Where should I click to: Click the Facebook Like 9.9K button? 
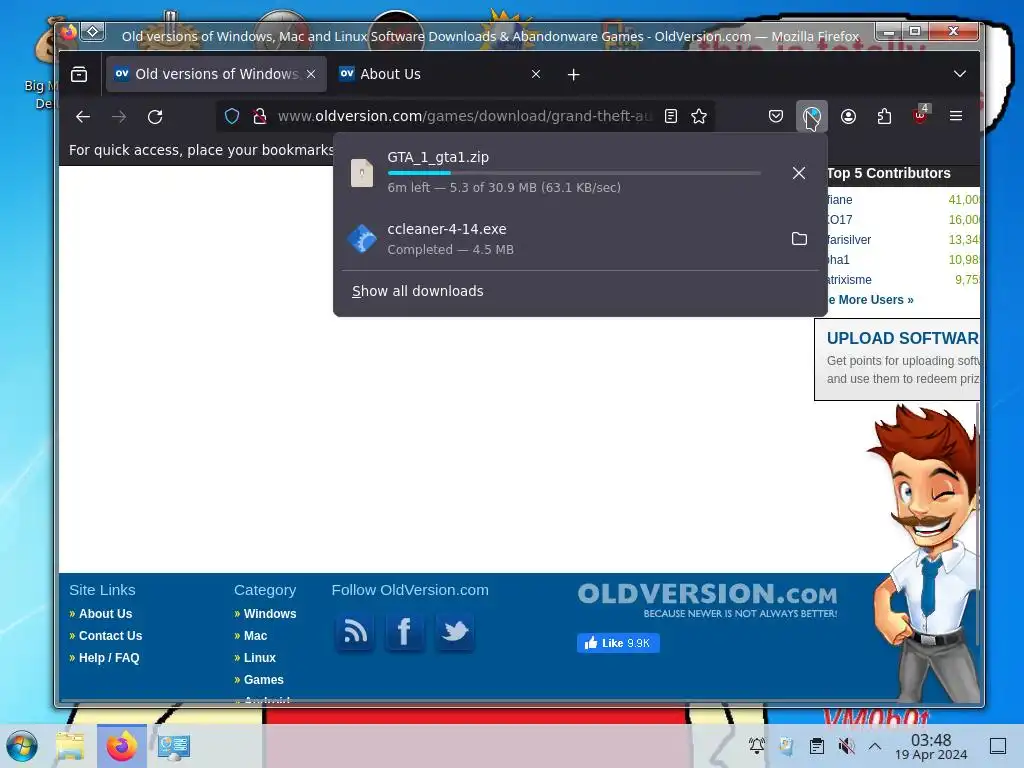point(618,643)
